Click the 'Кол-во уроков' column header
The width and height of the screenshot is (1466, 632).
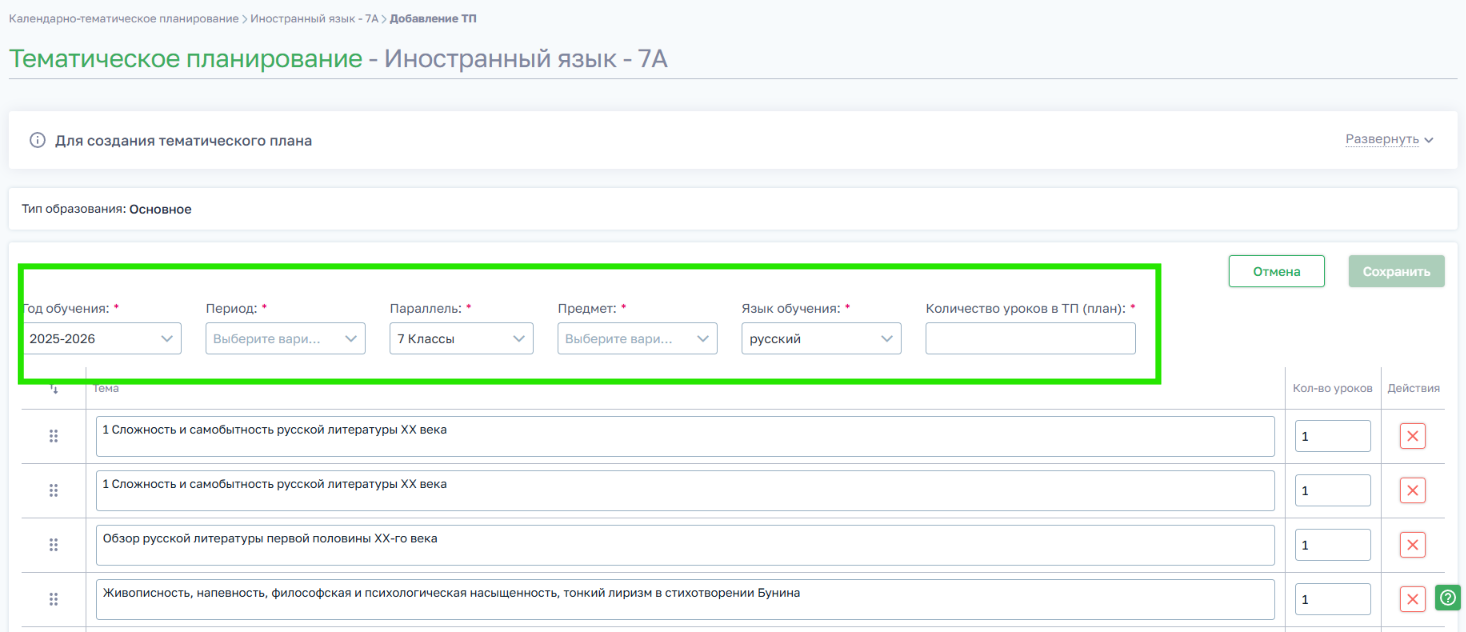tap(1333, 388)
